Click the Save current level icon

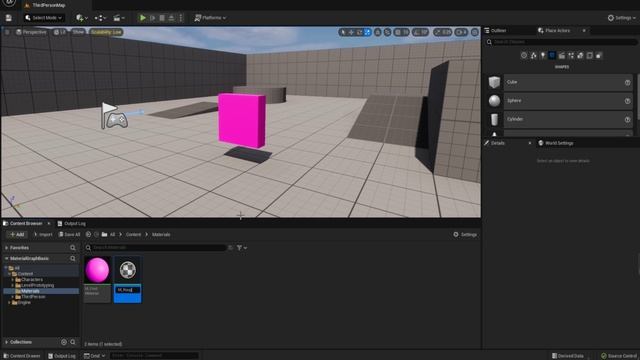9,18
